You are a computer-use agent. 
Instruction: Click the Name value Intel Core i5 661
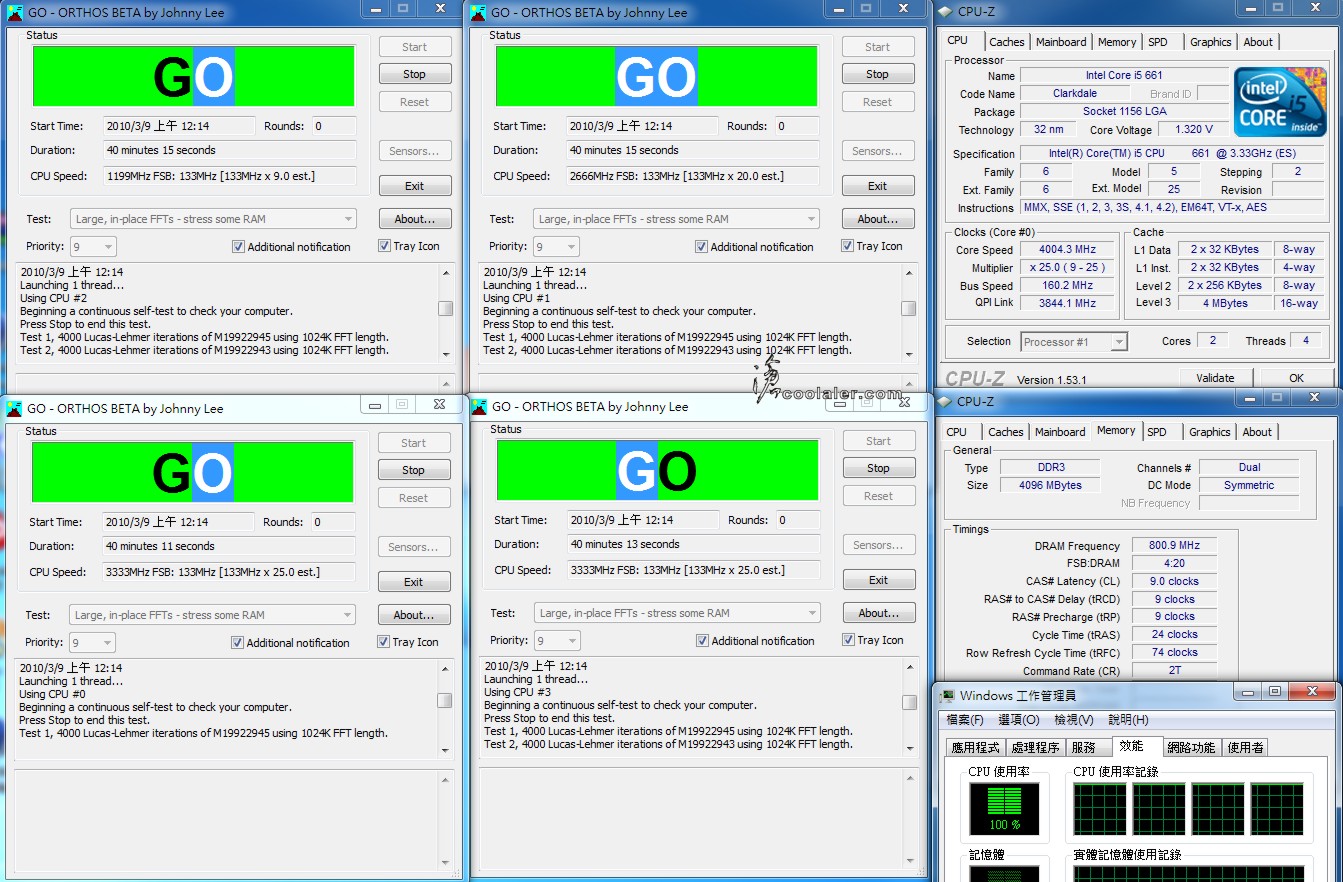point(1124,75)
